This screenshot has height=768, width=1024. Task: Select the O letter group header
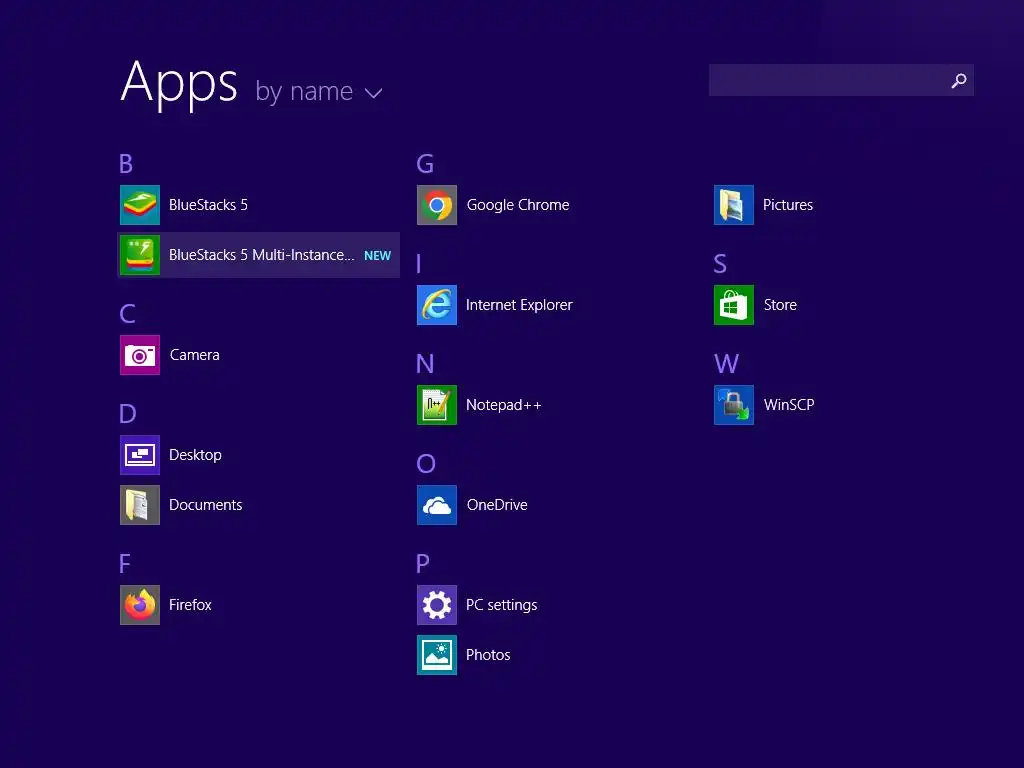click(x=426, y=464)
